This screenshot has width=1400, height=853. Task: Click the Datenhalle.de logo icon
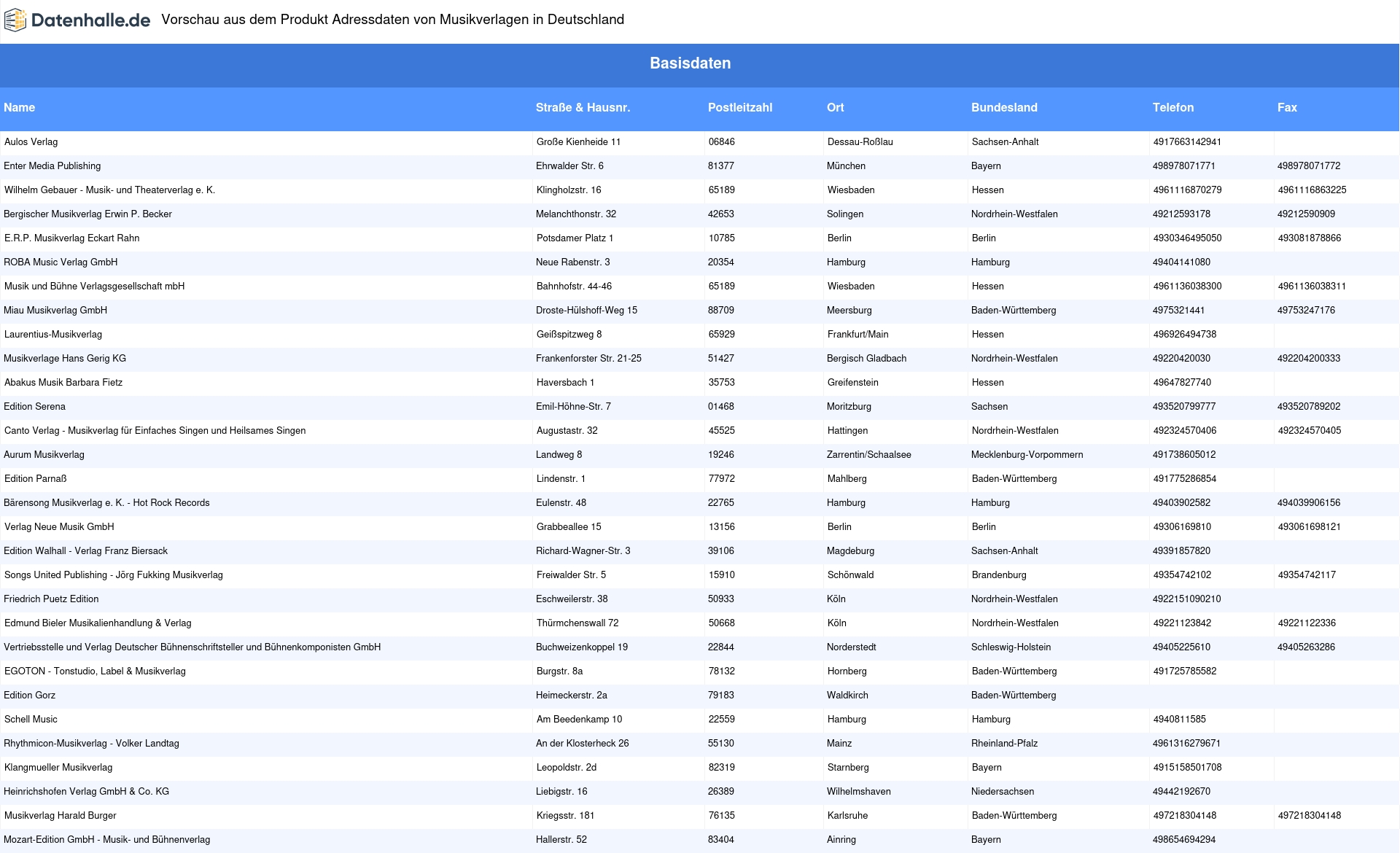[15, 20]
